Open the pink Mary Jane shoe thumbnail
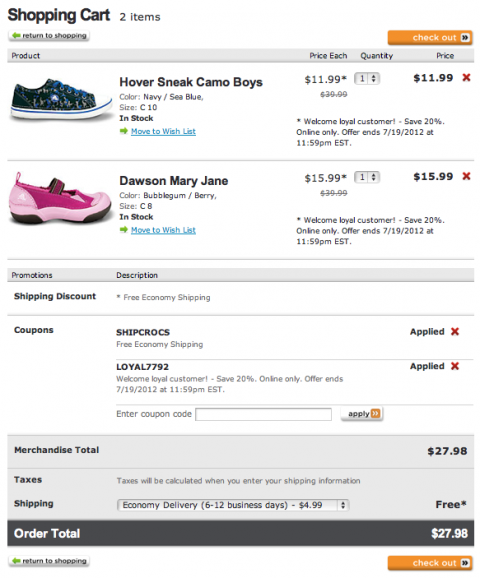Viewport: 480px width, 578px height. pos(60,198)
